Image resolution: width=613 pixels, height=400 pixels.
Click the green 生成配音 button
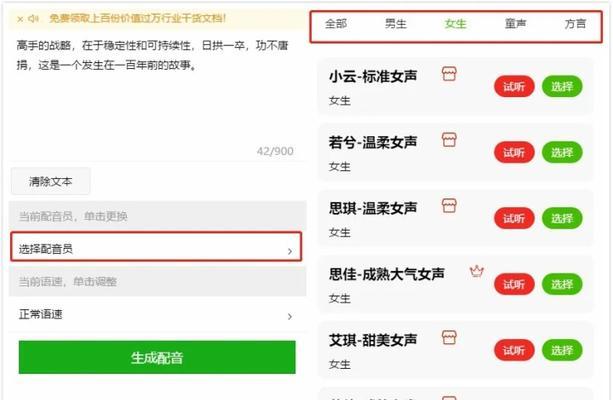[157, 357]
